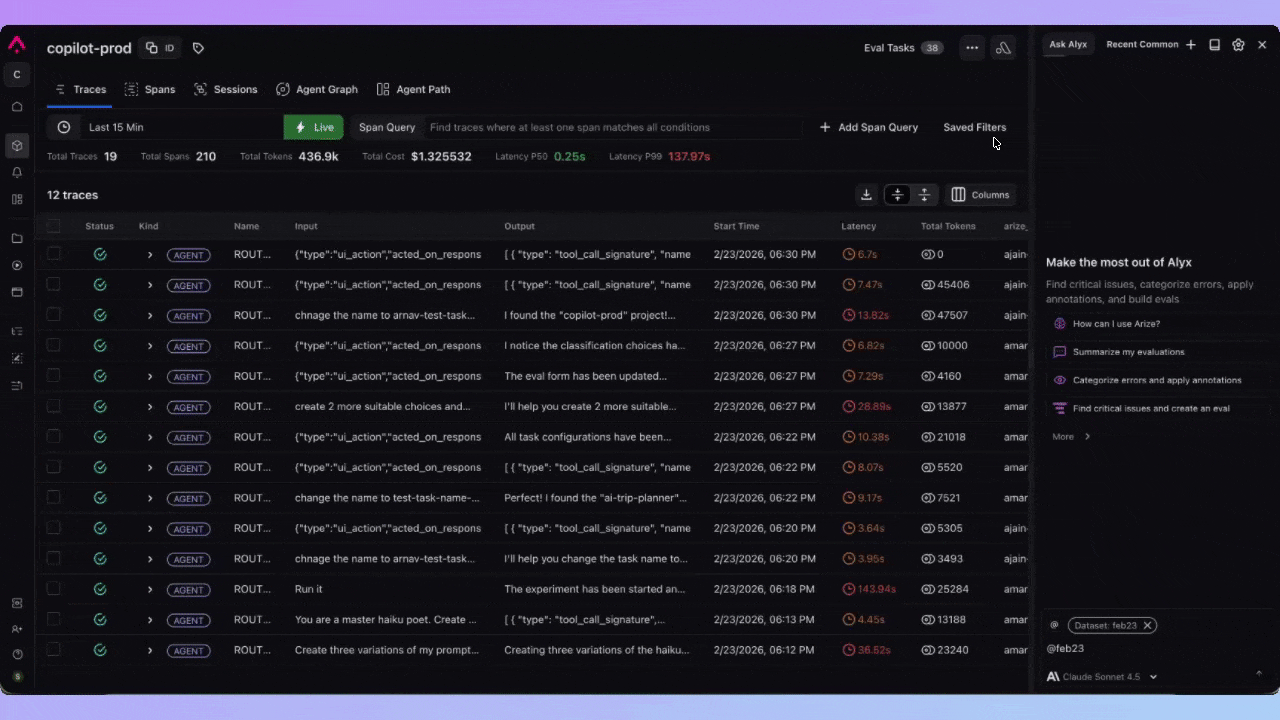Check the row with 13.82s latency

(x=54, y=315)
